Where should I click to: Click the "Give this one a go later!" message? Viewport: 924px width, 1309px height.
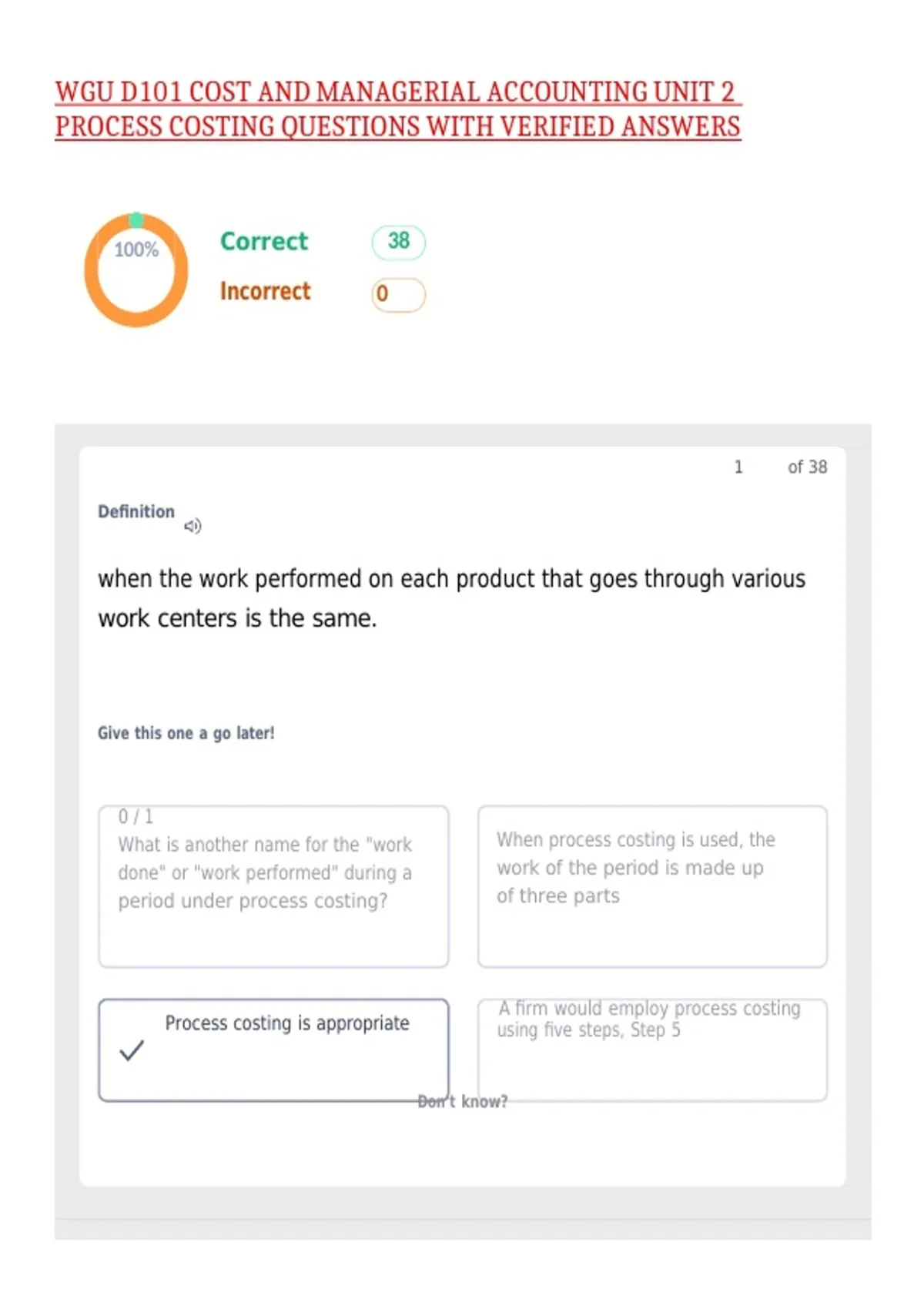click(186, 733)
